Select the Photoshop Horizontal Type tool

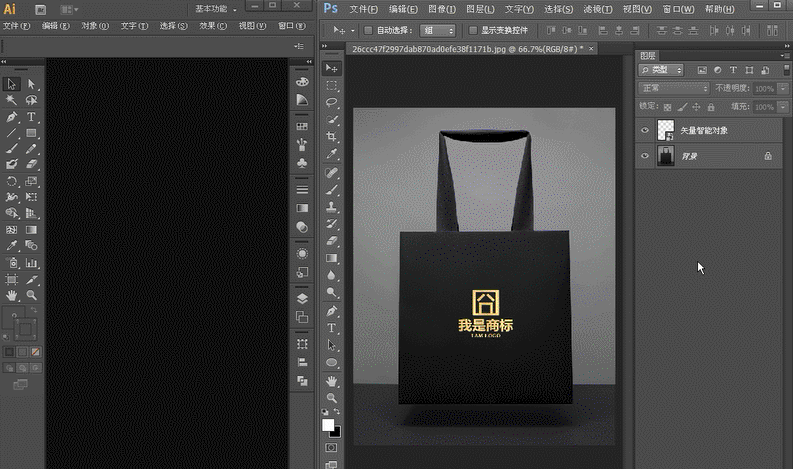click(x=331, y=328)
